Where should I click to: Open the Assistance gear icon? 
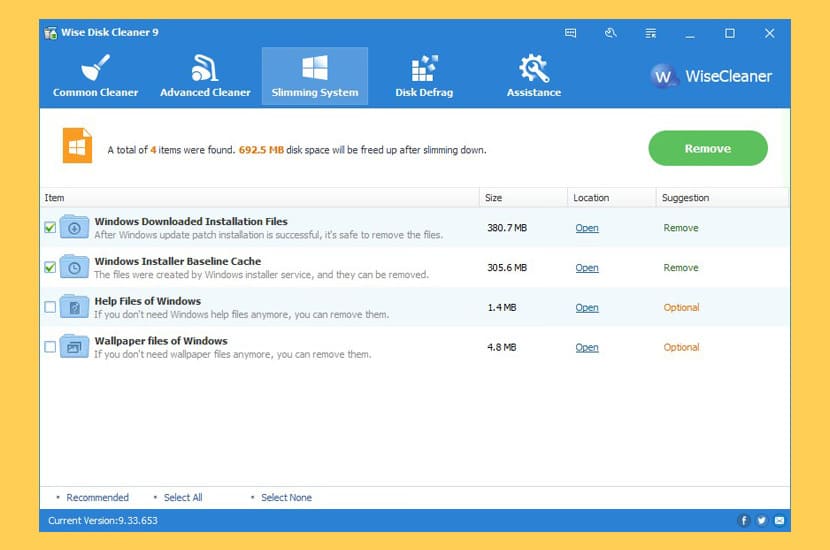(x=534, y=68)
